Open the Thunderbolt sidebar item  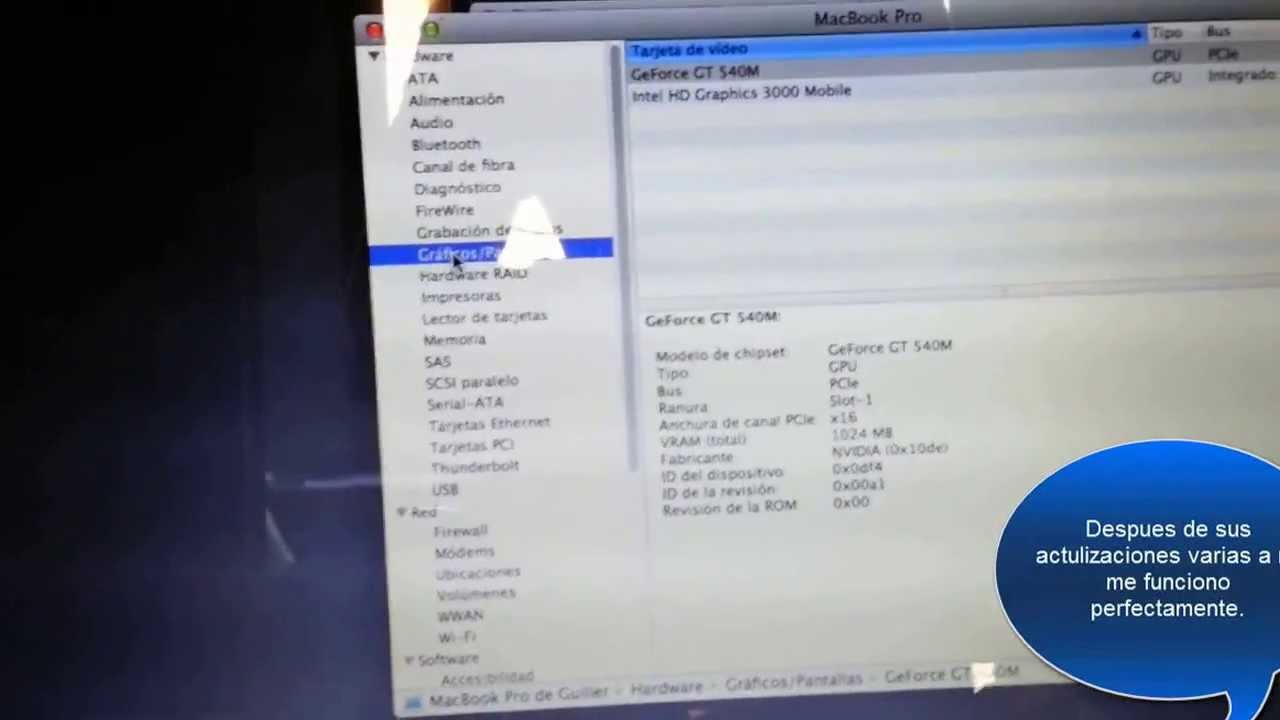[475, 467]
